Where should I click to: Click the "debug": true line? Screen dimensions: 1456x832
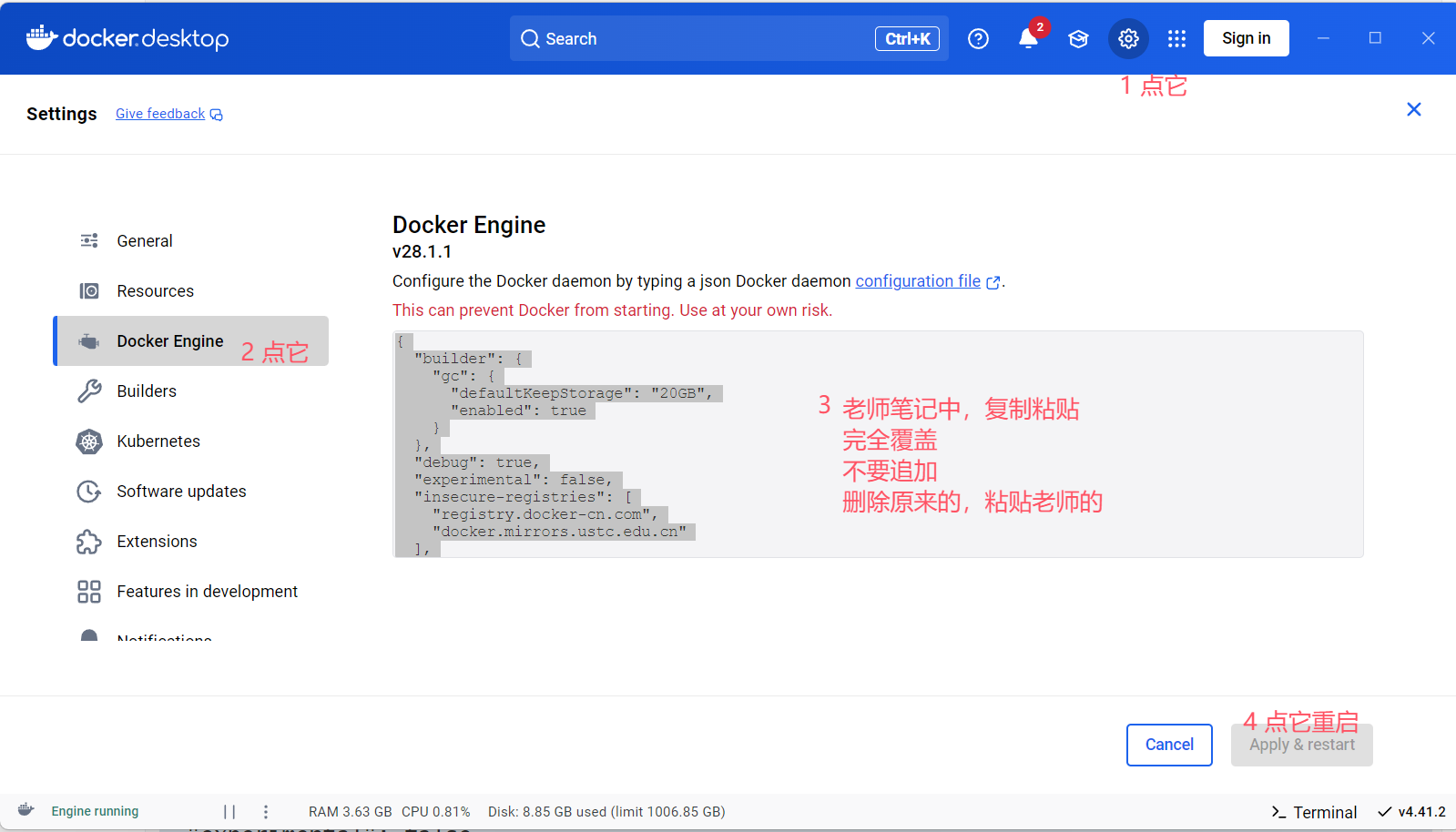(x=477, y=462)
